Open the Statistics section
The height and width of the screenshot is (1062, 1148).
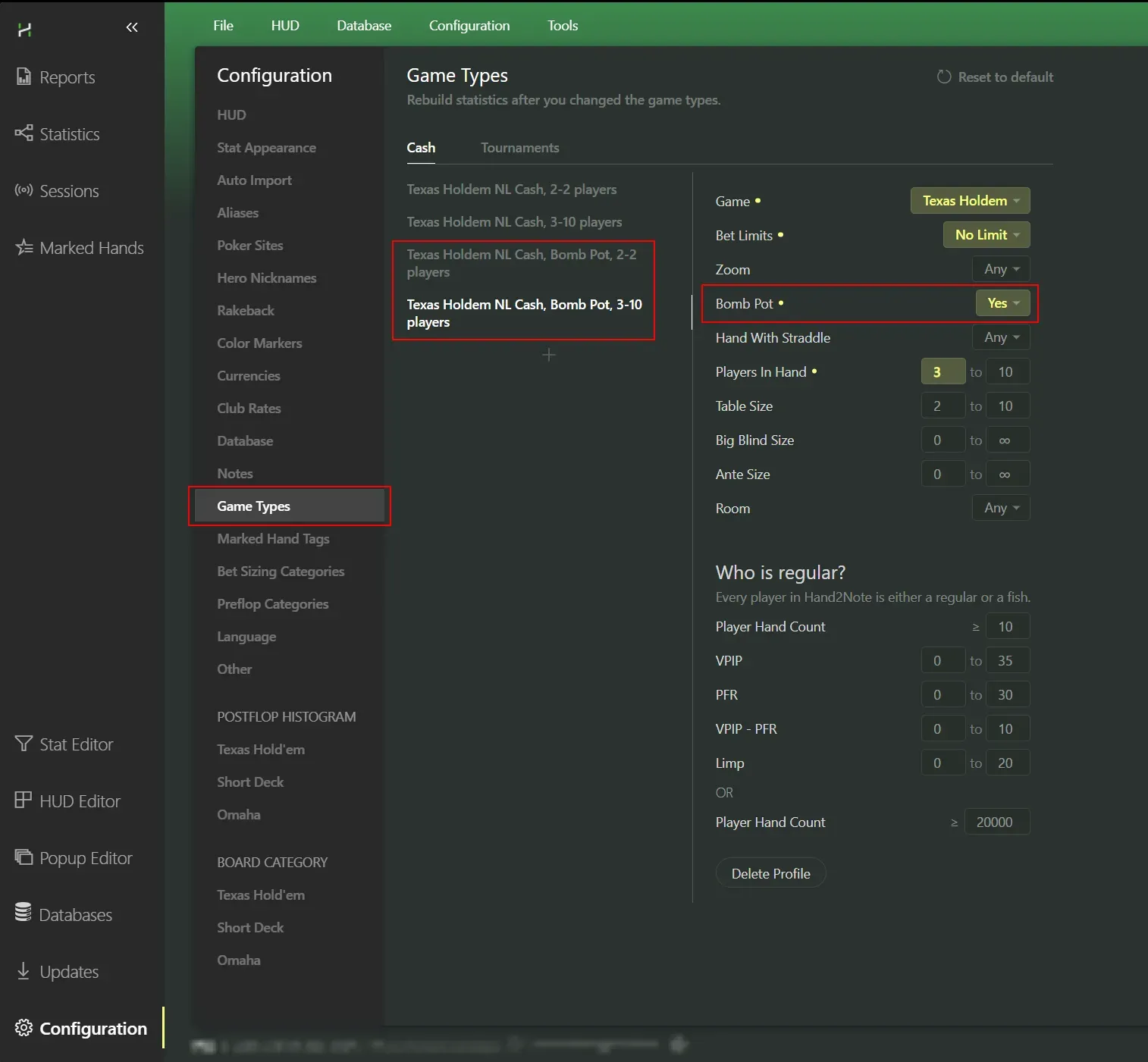pos(69,134)
